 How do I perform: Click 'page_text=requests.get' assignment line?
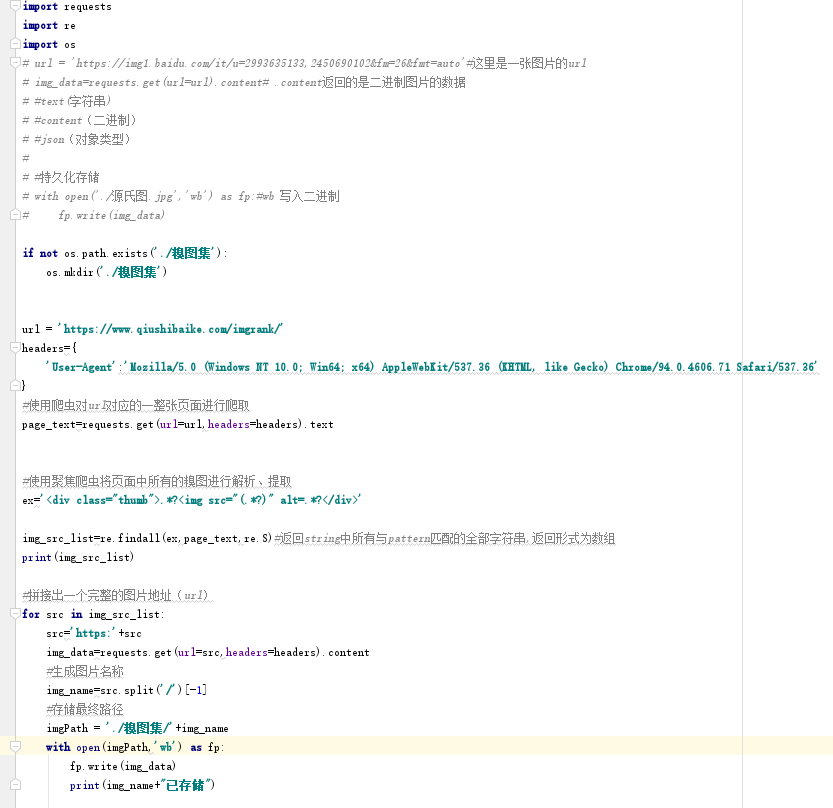pos(177,424)
